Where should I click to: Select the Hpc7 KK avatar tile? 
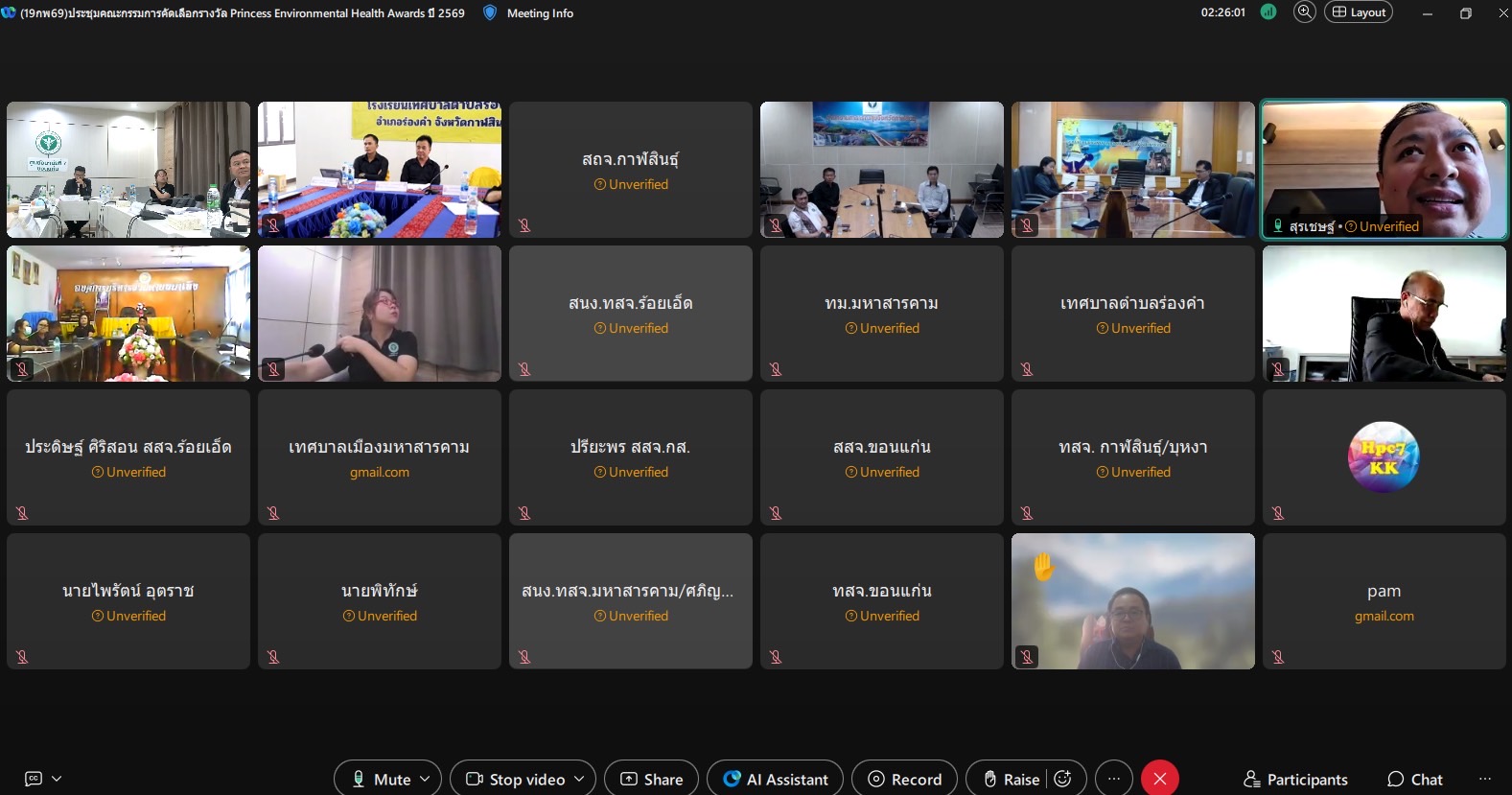pyautogui.click(x=1384, y=456)
